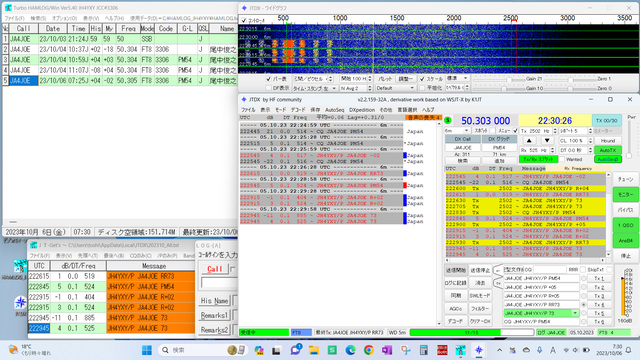Open weather widget showing 18°C
This screenshot has height=360, width=640.
click(x=30, y=350)
